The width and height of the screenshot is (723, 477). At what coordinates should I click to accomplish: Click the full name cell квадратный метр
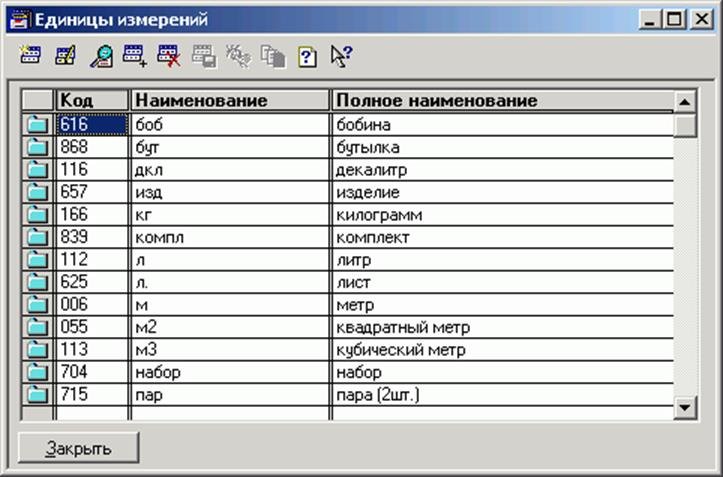[503, 327]
